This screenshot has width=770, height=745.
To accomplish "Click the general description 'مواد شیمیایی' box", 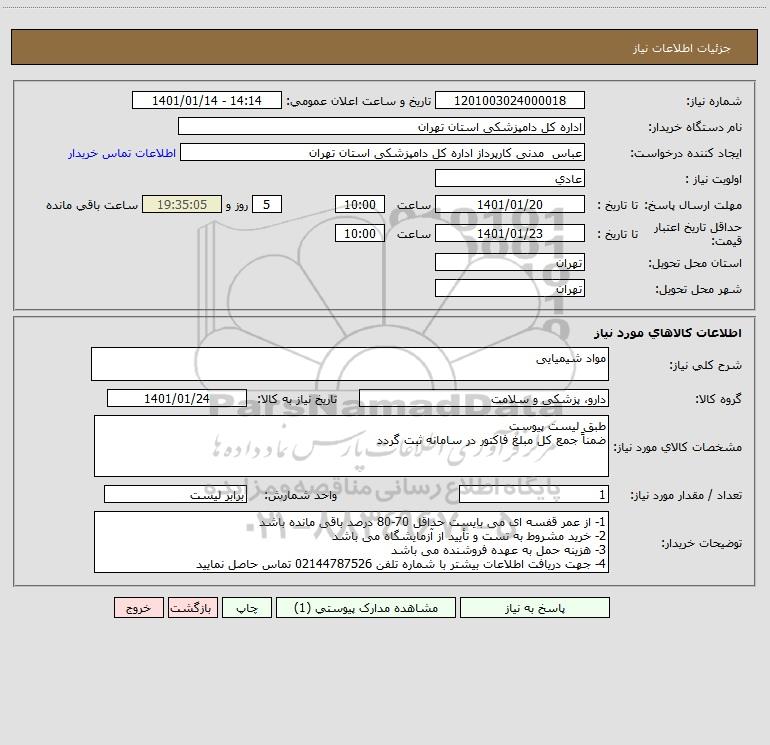I will pyautogui.click(x=350, y=364).
